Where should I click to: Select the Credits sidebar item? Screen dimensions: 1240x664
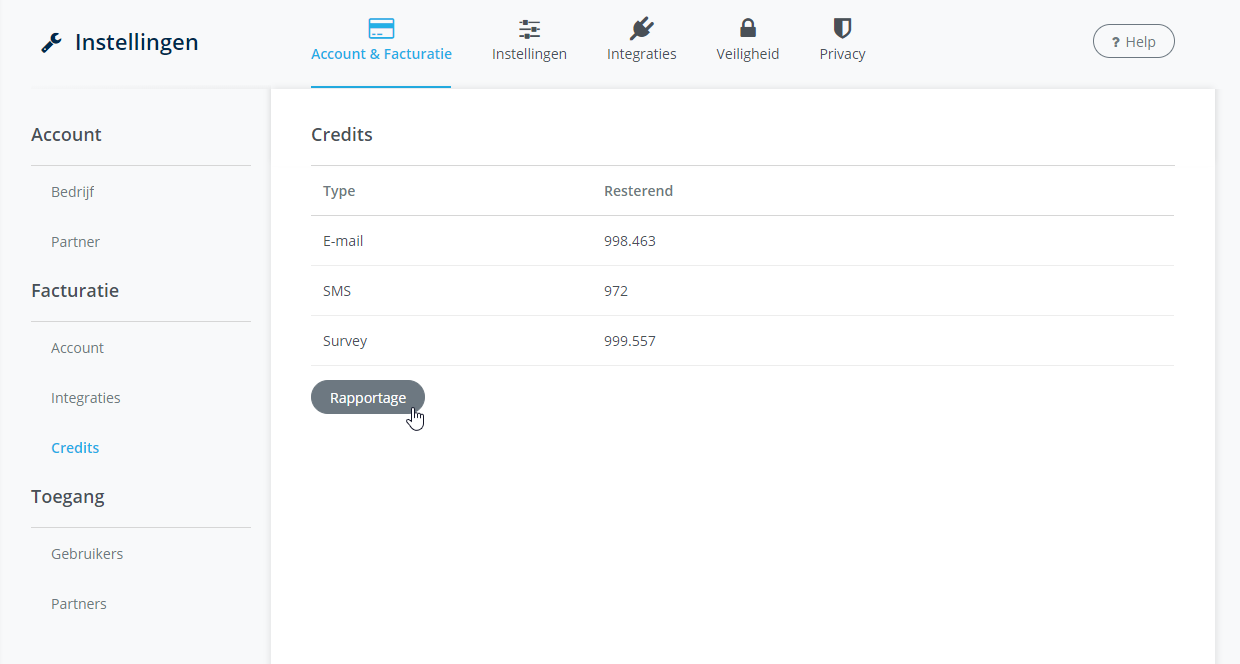(75, 448)
